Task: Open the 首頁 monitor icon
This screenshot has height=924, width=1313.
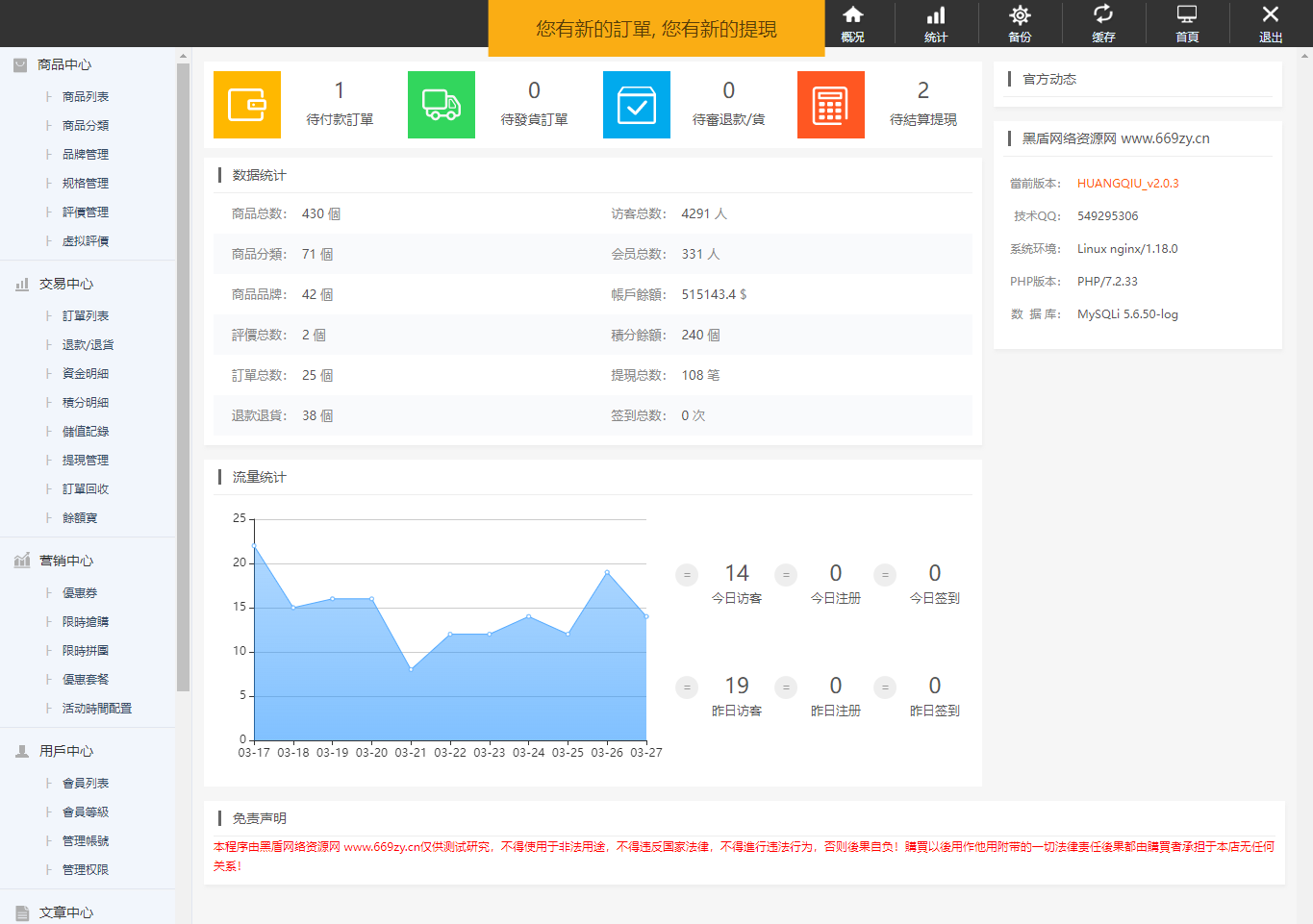Action: tap(1187, 15)
